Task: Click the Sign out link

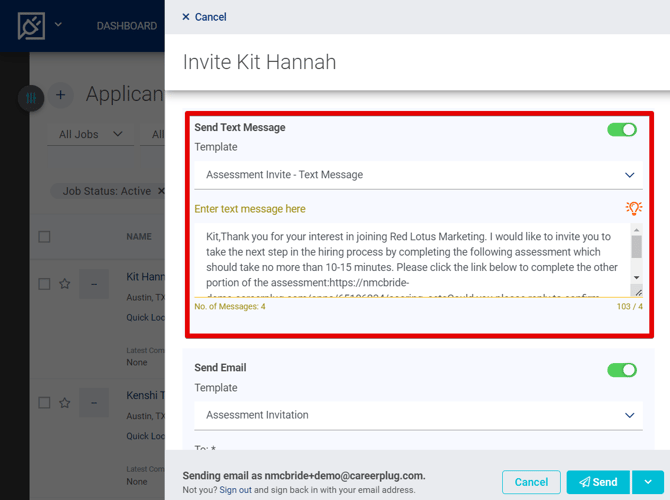Action: tap(235, 490)
